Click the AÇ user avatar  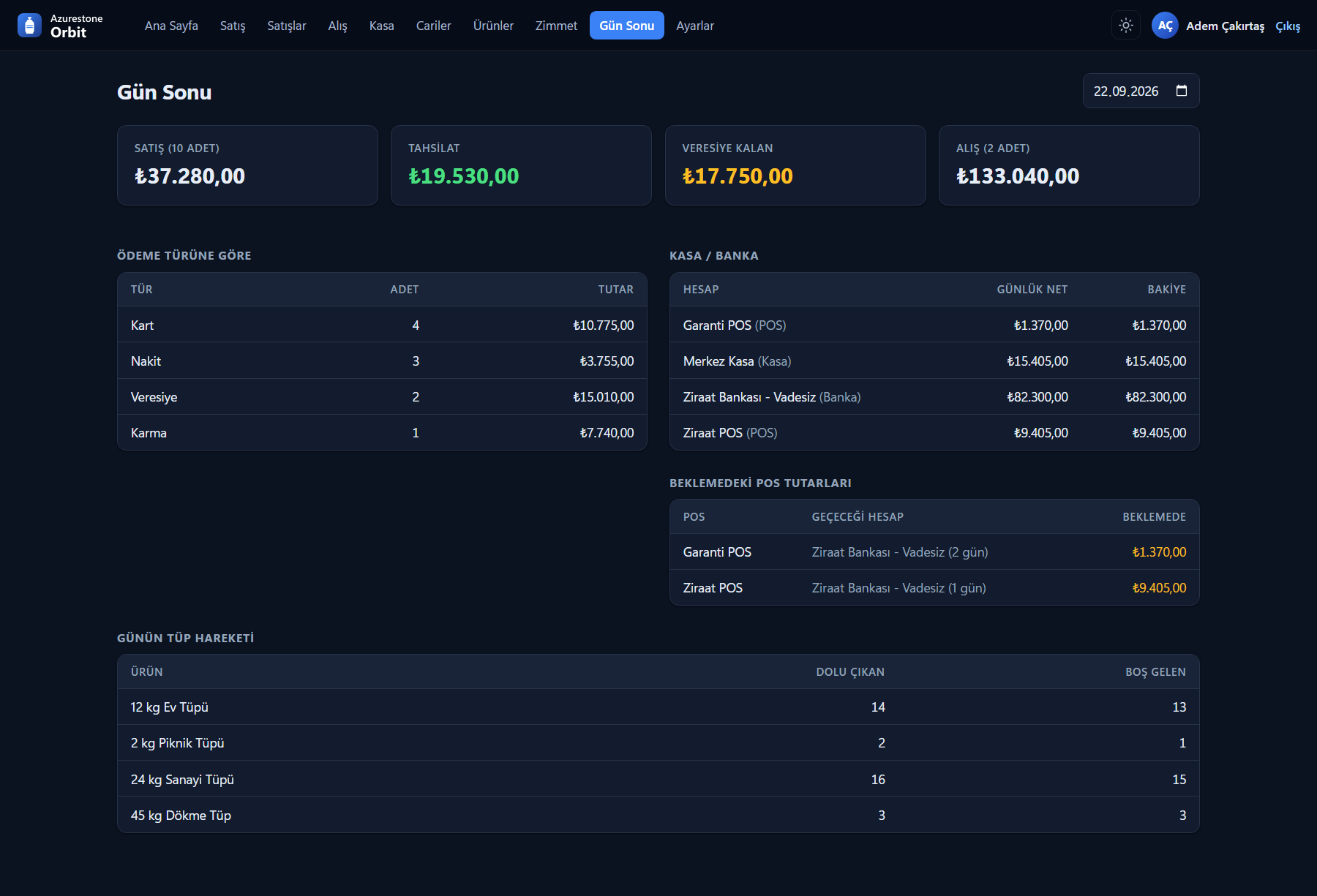click(x=1165, y=26)
